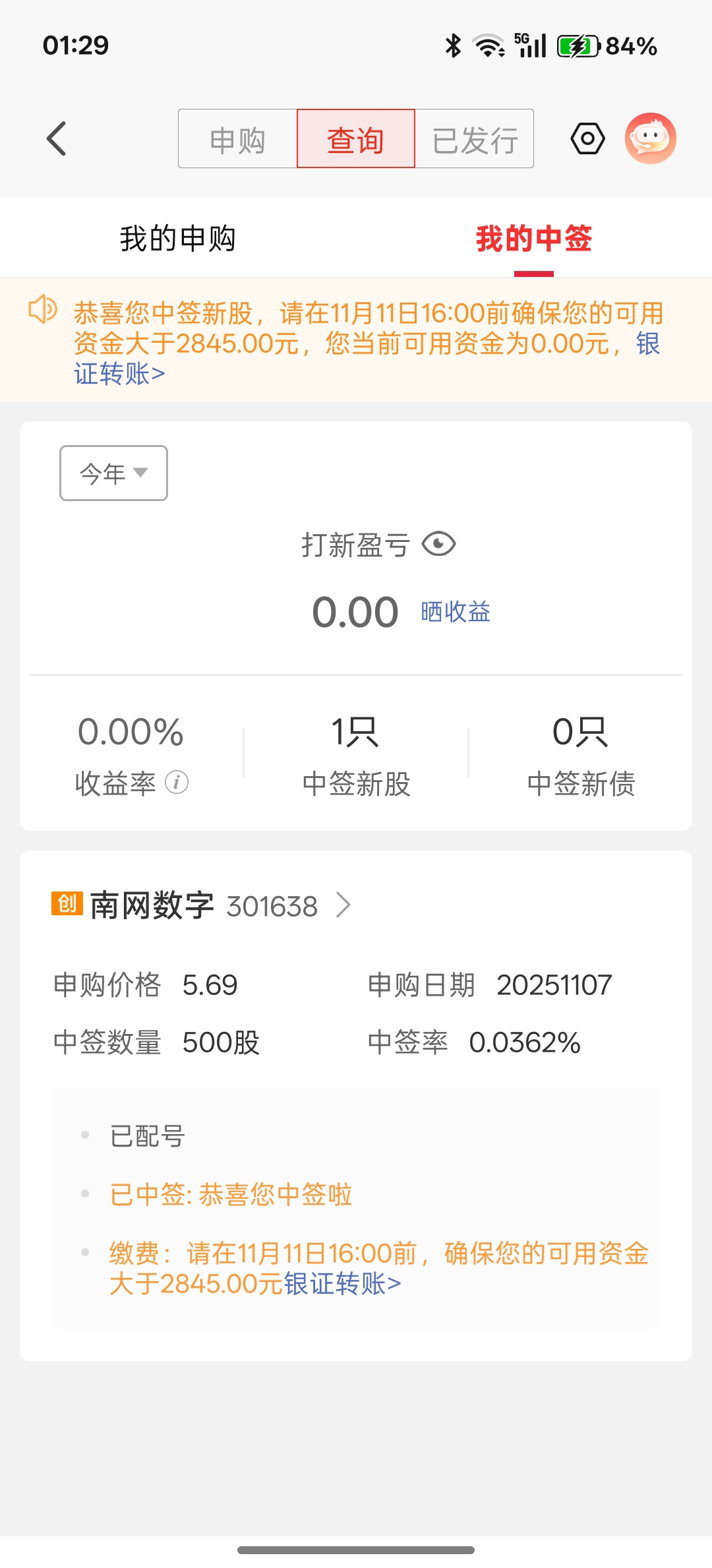Screen dimensions: 712x1568
Task: Tap 中签率 0.0362% value
Action: [525, 1042]
